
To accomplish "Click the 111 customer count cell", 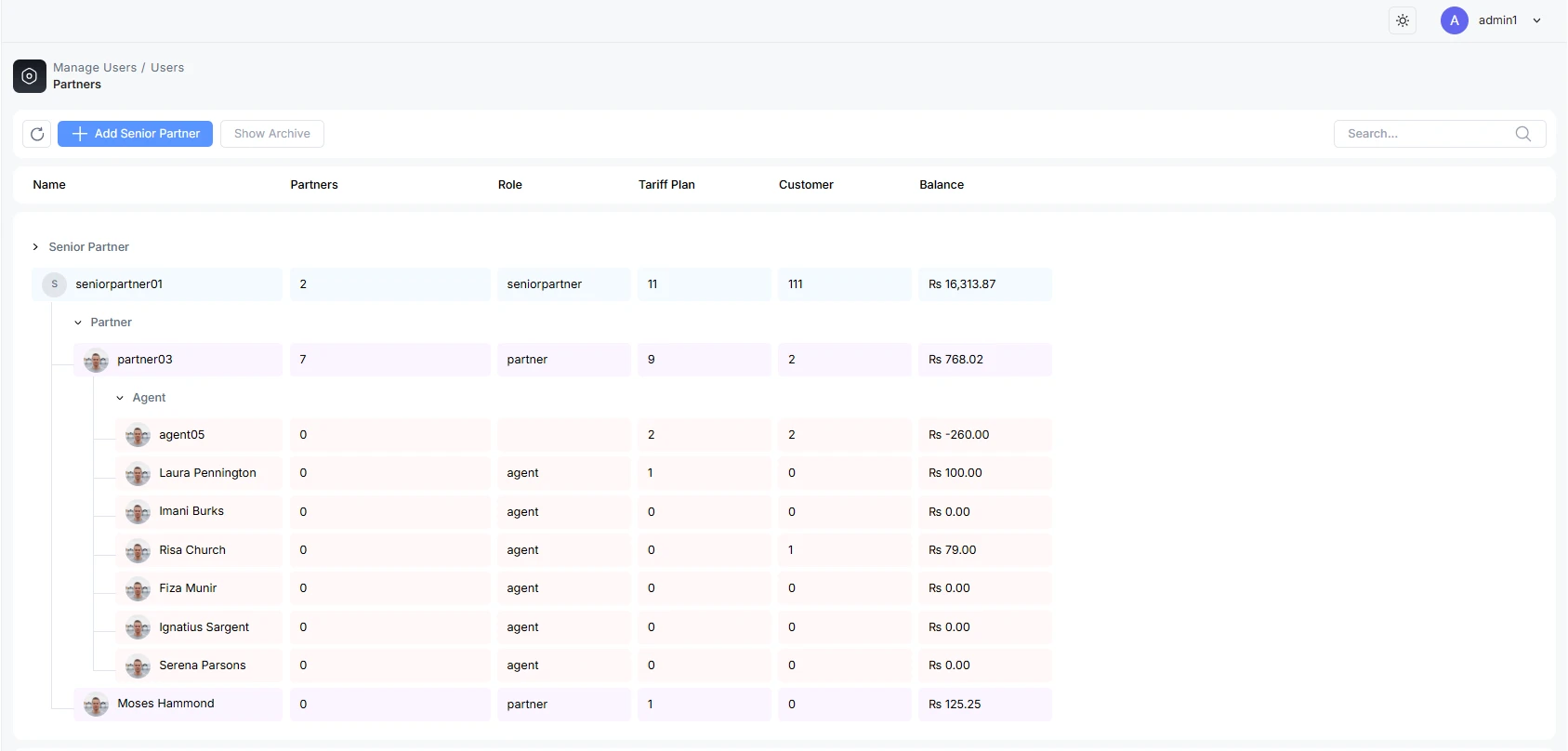I will pos(845,284).
